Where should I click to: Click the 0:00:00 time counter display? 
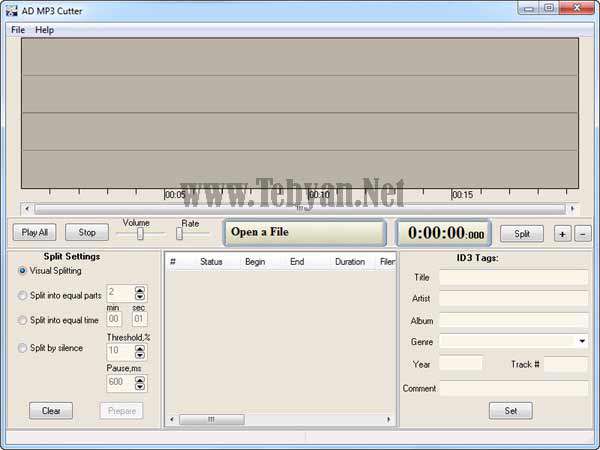pyautogui.click(x=444, y=233)
